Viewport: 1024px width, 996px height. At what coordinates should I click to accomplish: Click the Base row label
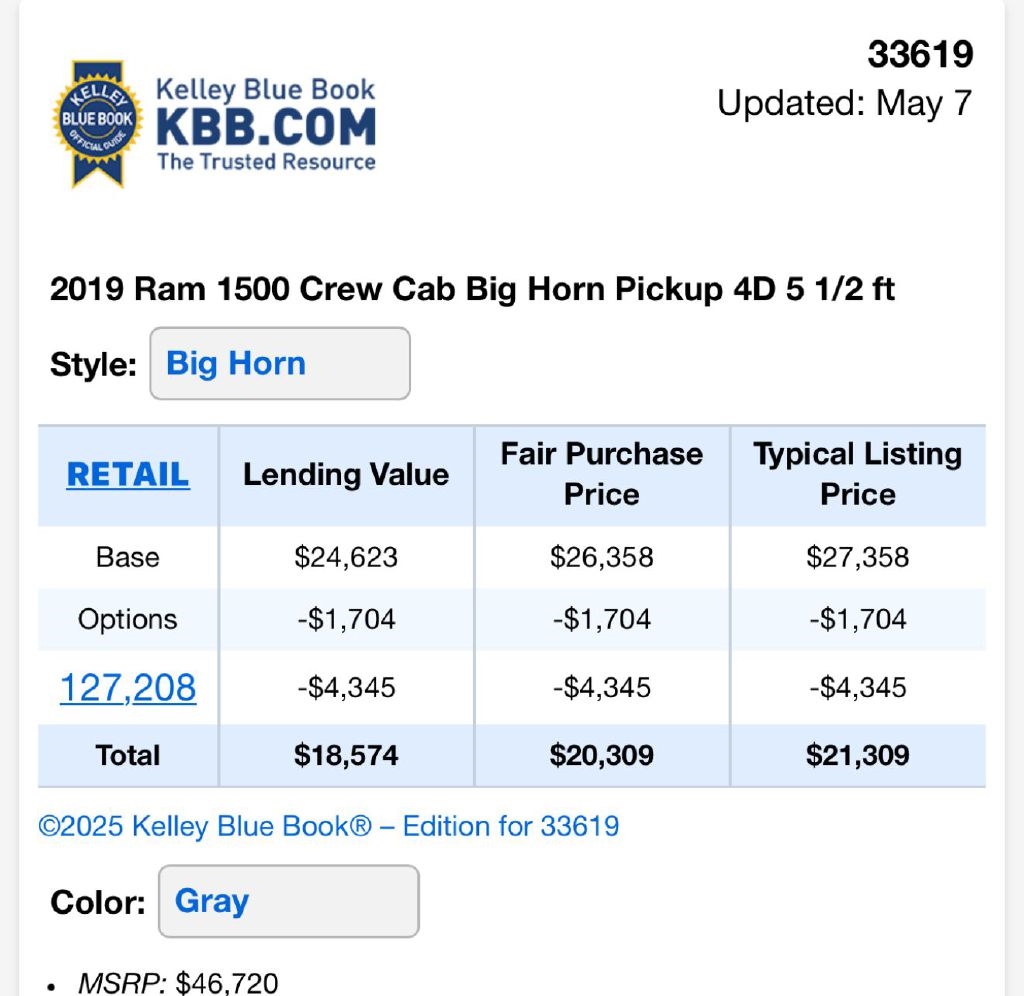[128, 557]
